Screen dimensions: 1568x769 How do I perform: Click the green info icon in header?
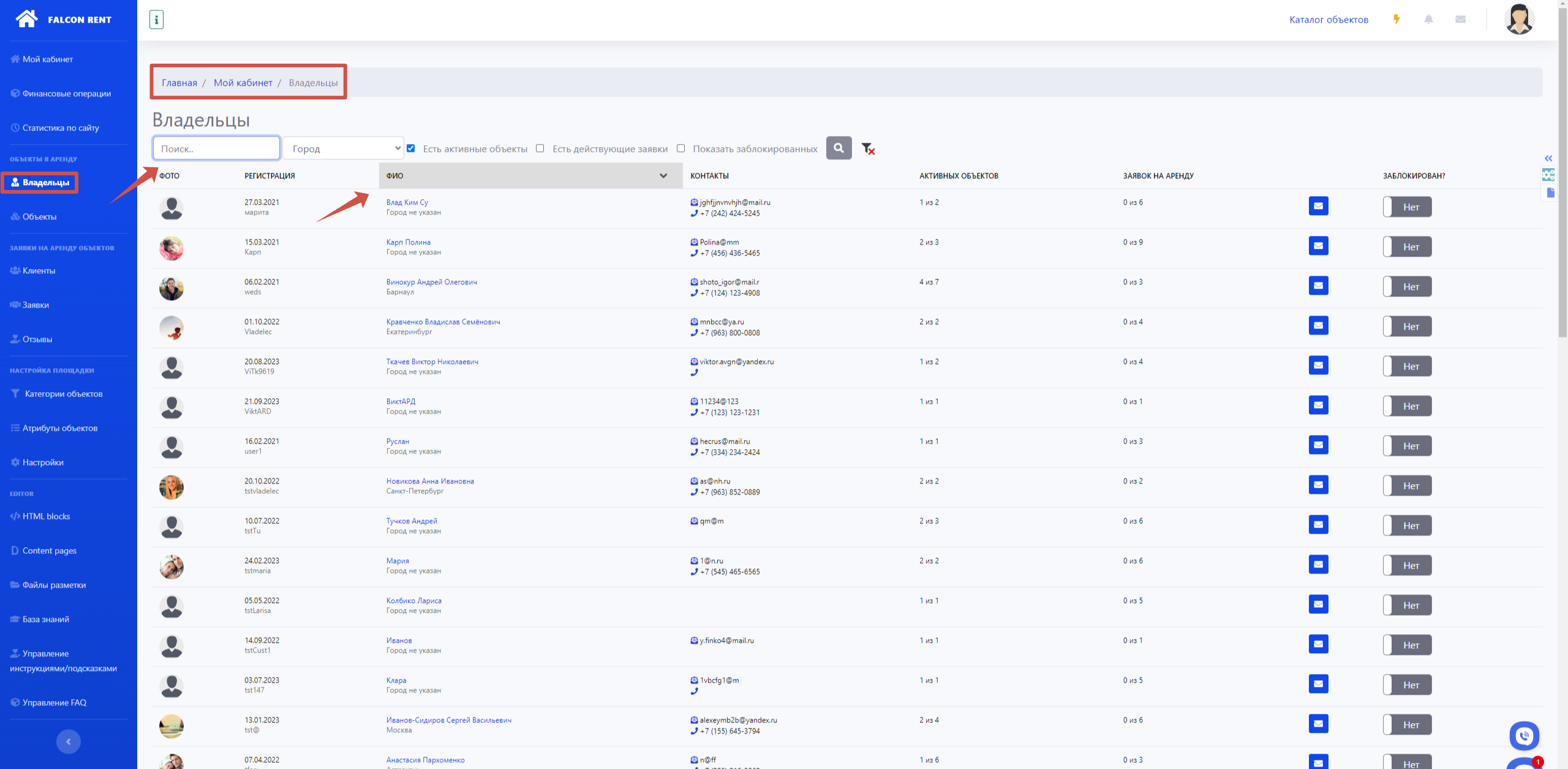156,20
